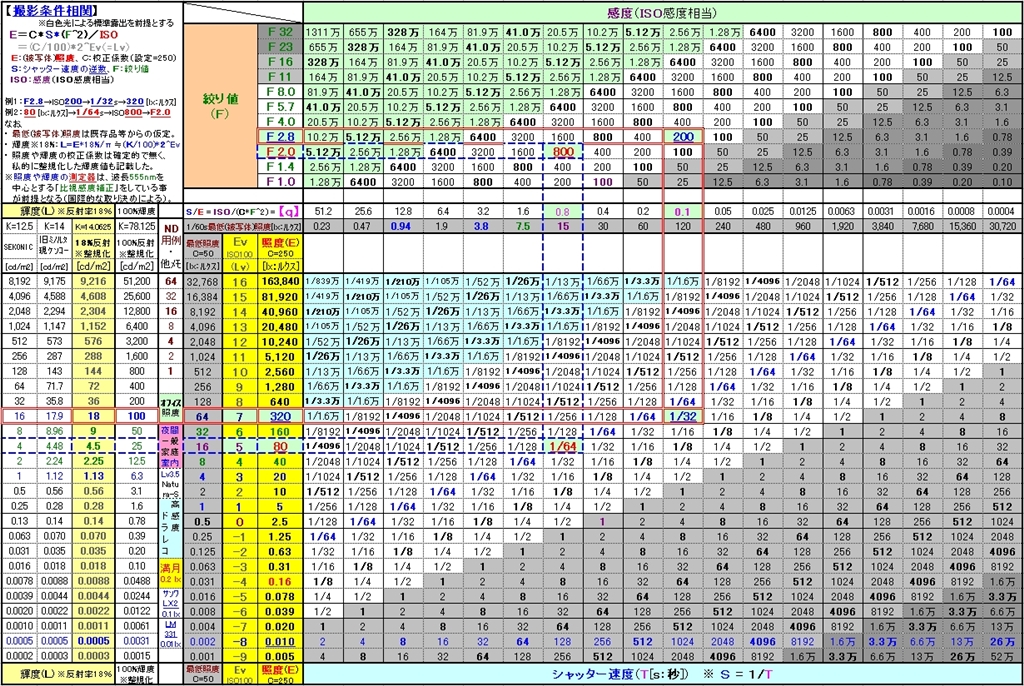1024x686 pixels.
Task: Select illuminance cell 163,840
Action: click(x=280, y=282)
